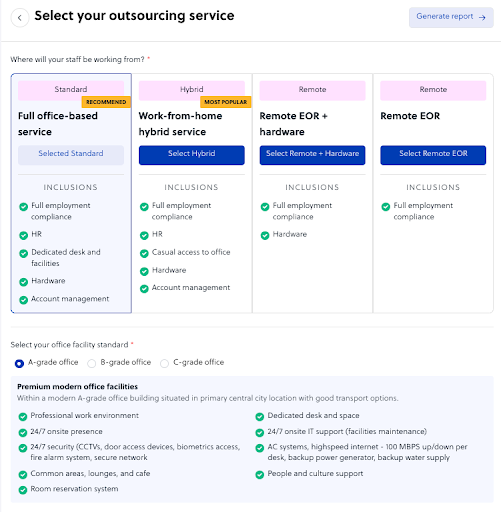Click the check icon beside Professional work environment
The height and width of the screenshot is (512, 501).
pyautogui.click(x=23, y=416)
